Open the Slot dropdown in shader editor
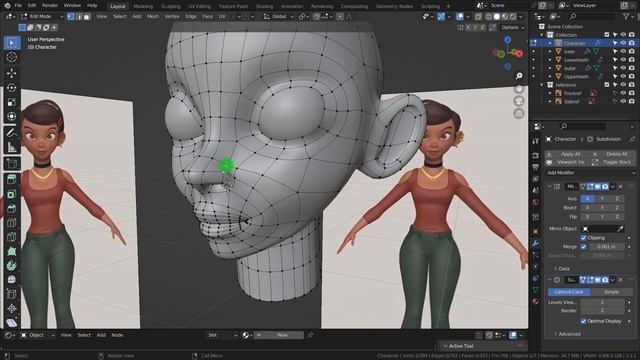The height and width of the screenshot is (360, 640). click(222, 335)
